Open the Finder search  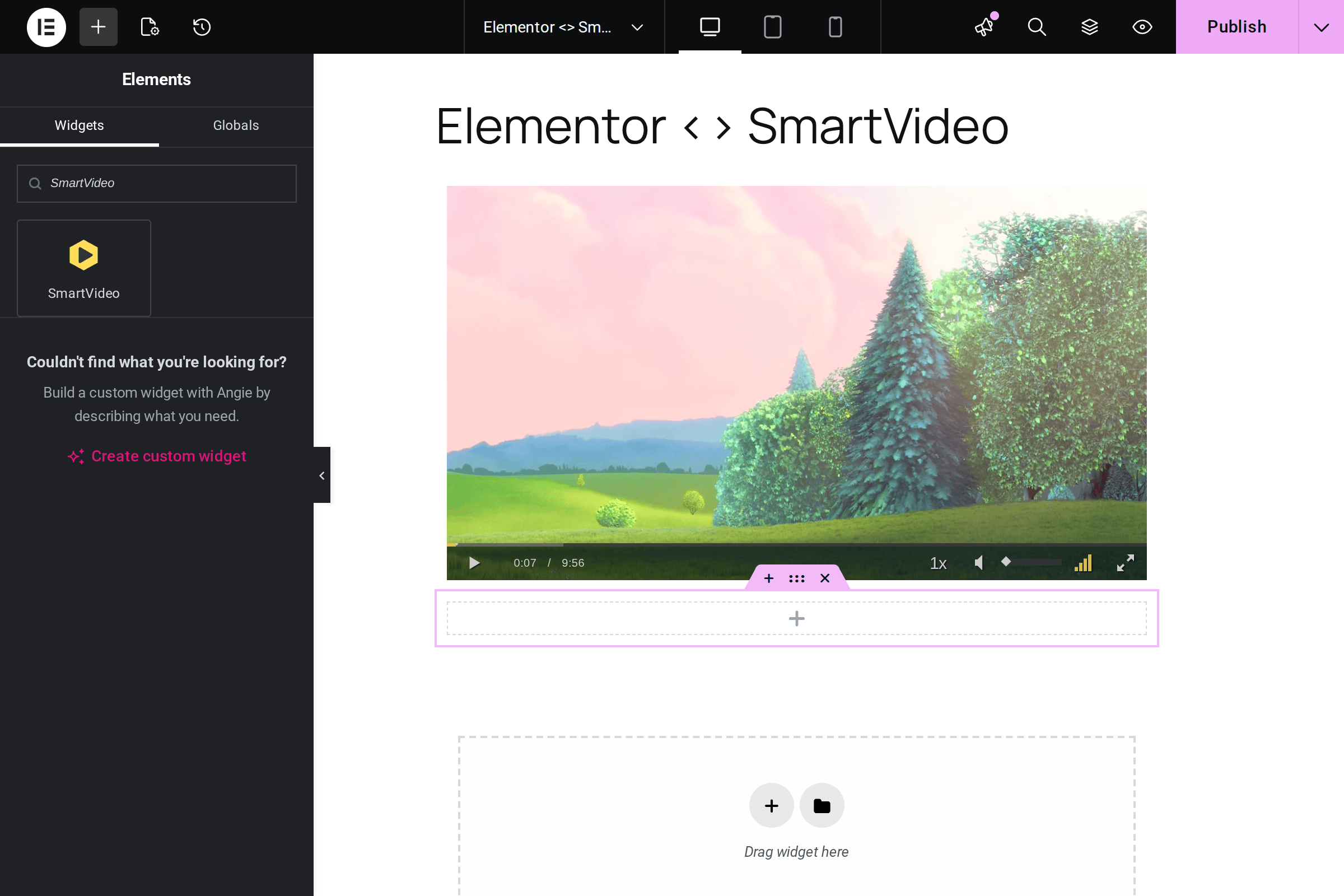tap(1037, 27)
